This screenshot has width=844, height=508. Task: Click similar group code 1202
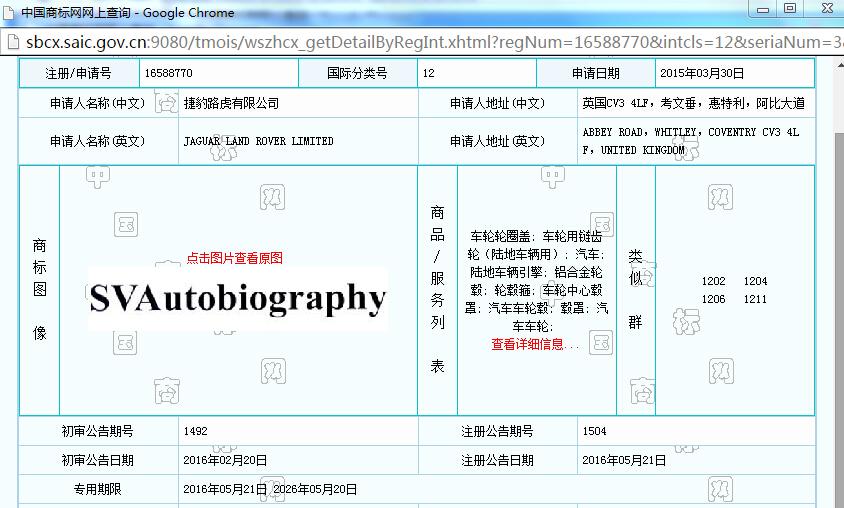pyautogui.click(x=714, y=282)
